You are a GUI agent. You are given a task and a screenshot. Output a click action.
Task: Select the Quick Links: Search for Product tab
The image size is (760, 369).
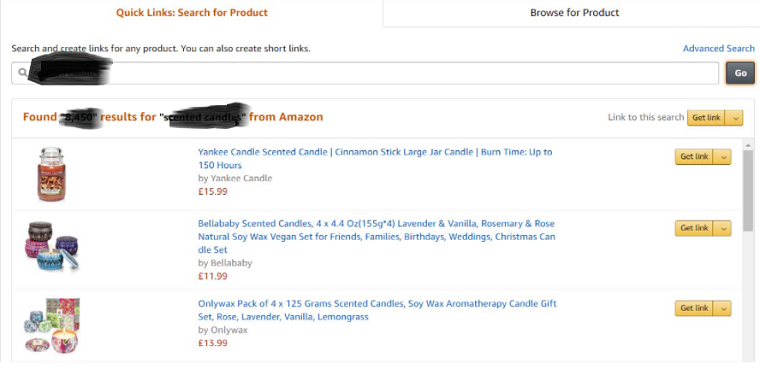191,13
